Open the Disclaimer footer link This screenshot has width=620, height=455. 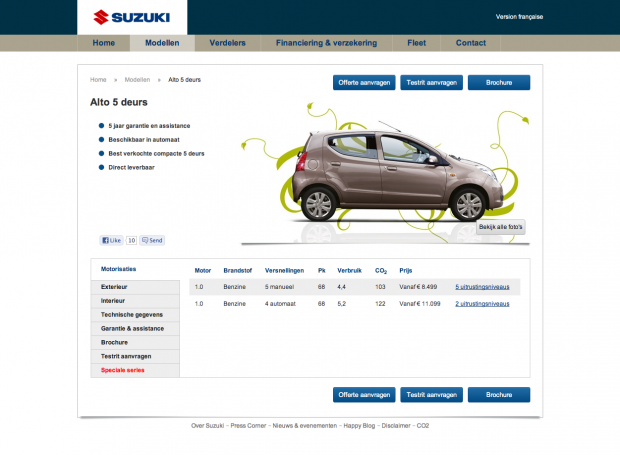(x=396, y=426)
